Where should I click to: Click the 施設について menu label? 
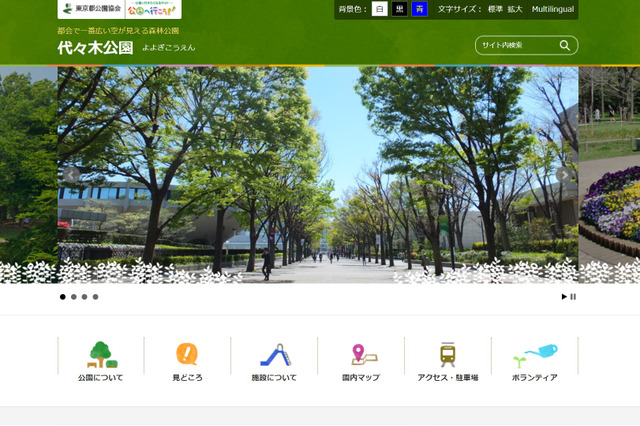(274, 378)
